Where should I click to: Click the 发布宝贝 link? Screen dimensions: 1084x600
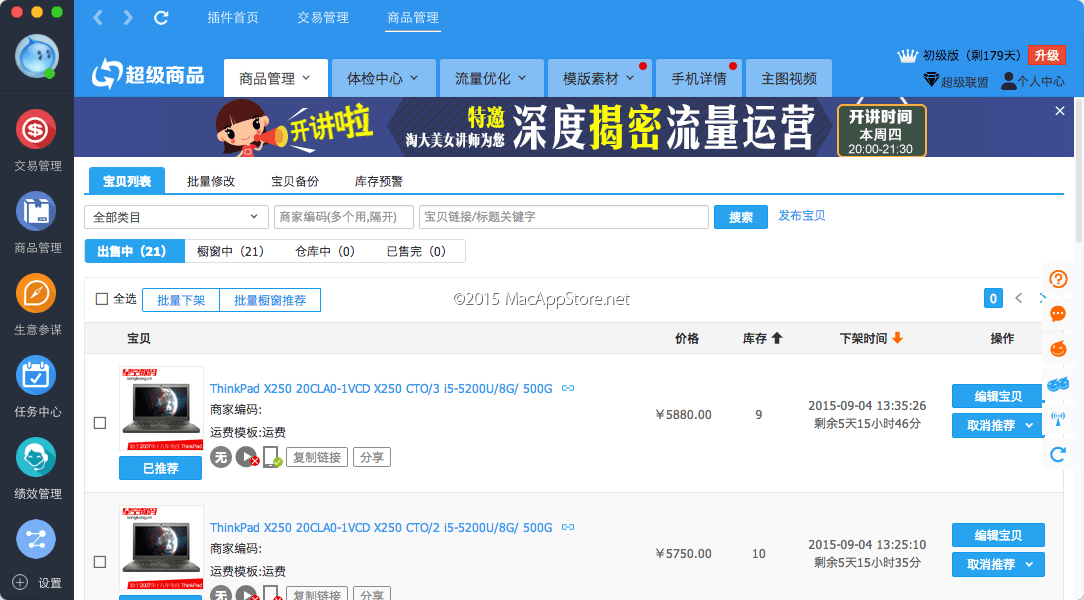pos(802,216)
